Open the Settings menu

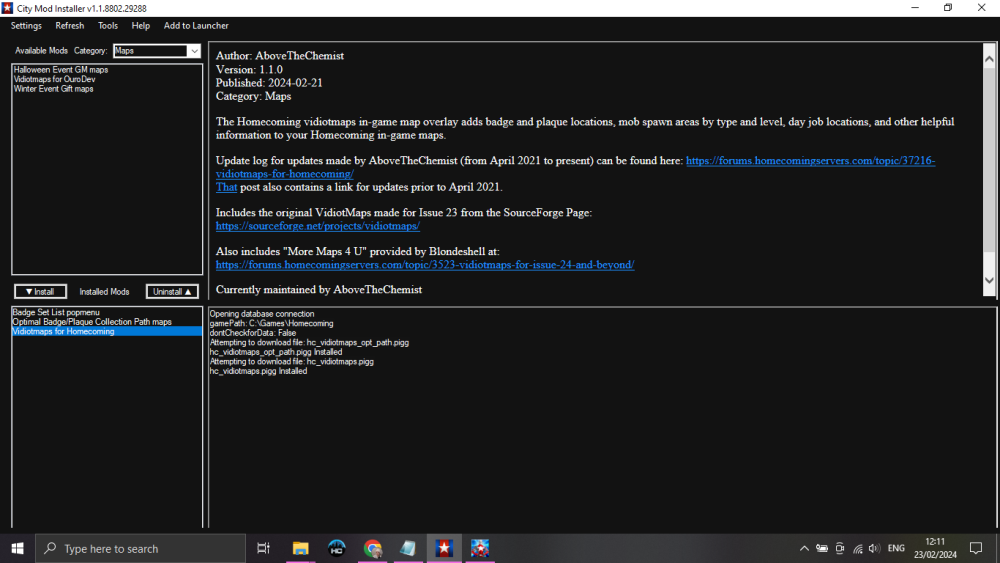26,25
